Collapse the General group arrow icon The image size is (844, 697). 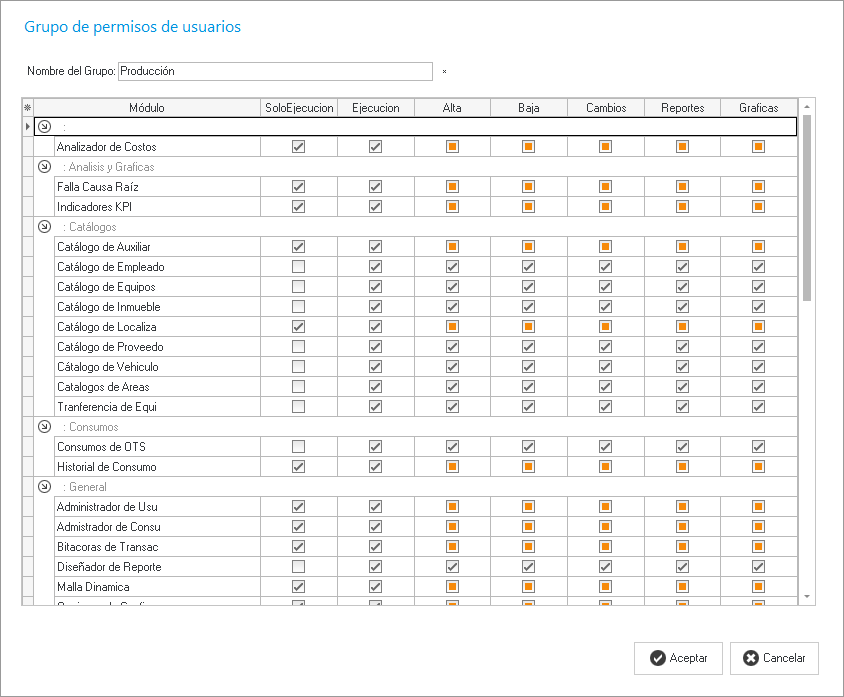[x=44, y=487]
